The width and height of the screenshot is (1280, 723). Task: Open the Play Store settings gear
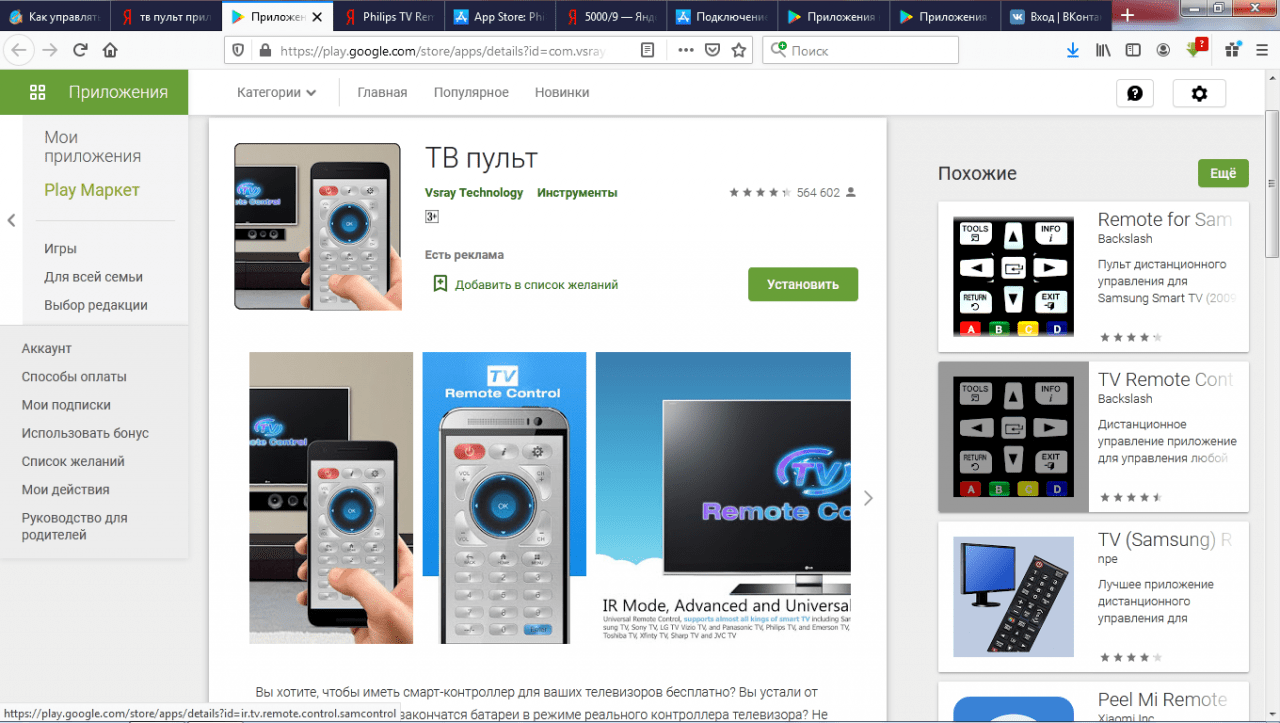pos(1199,93)
